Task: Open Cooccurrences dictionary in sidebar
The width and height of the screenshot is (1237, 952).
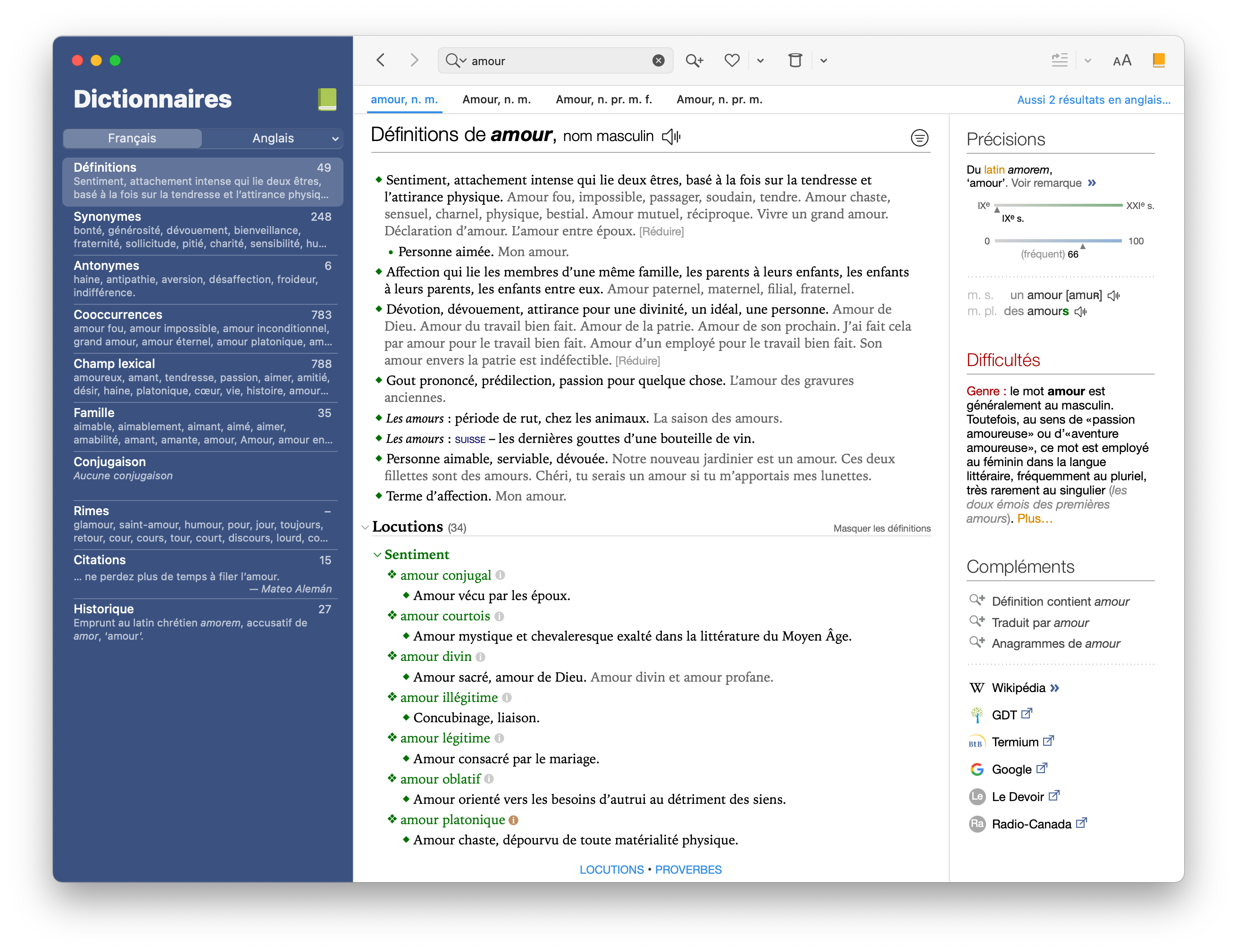Action: pyautogui.click(x=202, y=327)
